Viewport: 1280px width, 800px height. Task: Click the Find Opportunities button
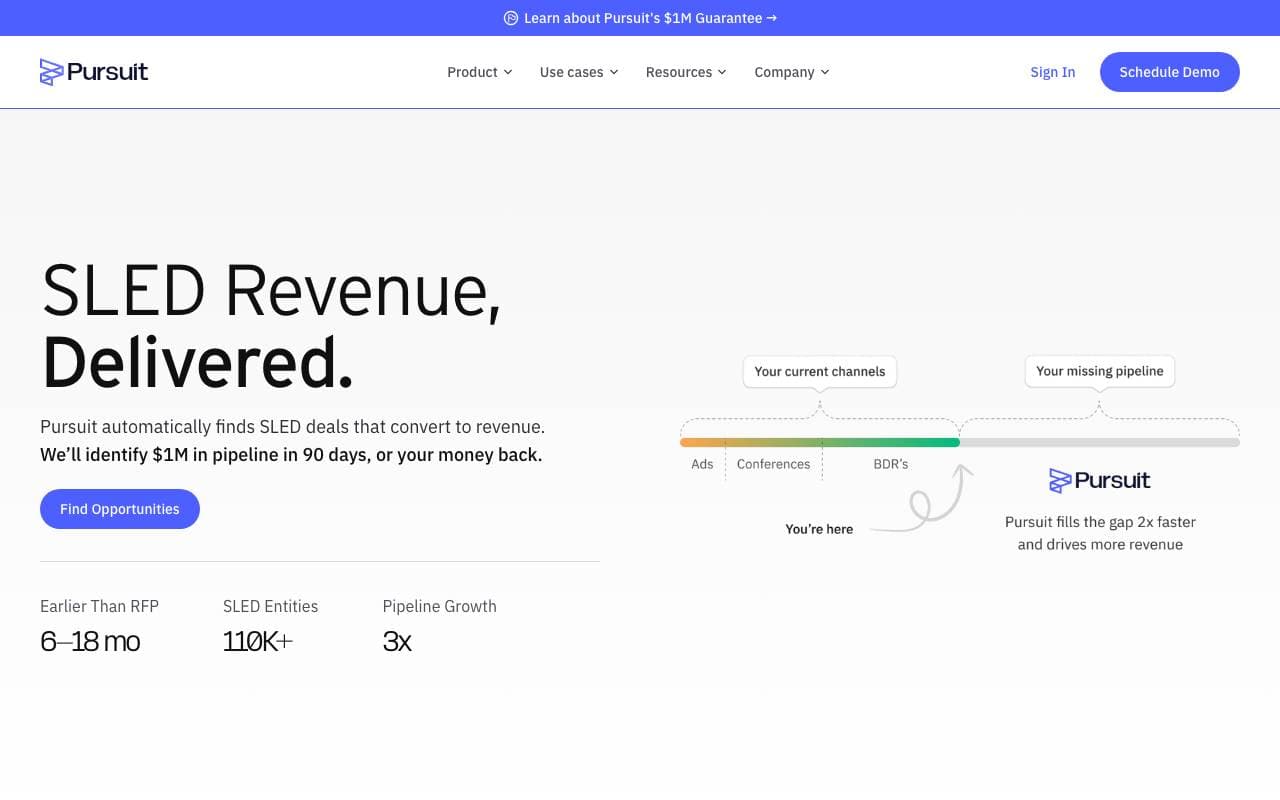[120, 509]
